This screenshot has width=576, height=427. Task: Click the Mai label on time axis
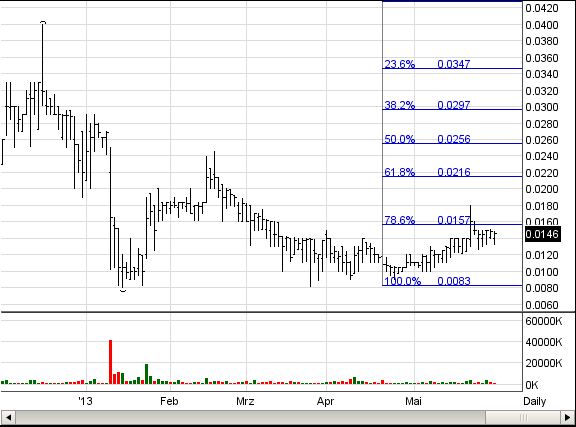point(413,401)
